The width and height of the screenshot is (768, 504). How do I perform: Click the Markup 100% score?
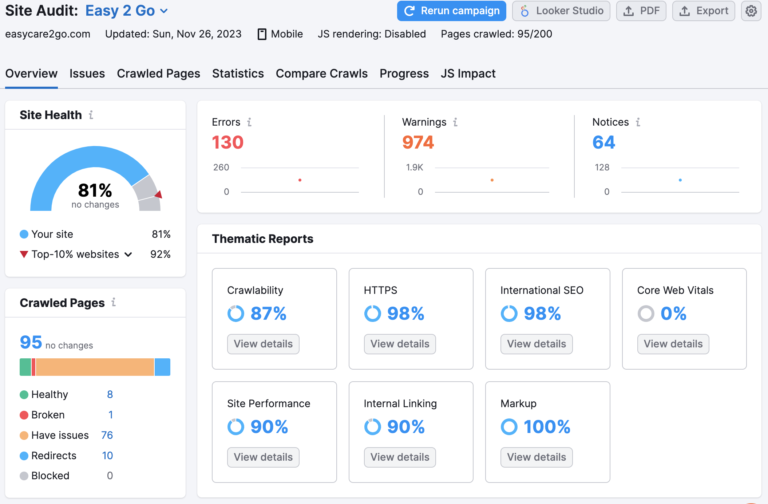(547, 427)
